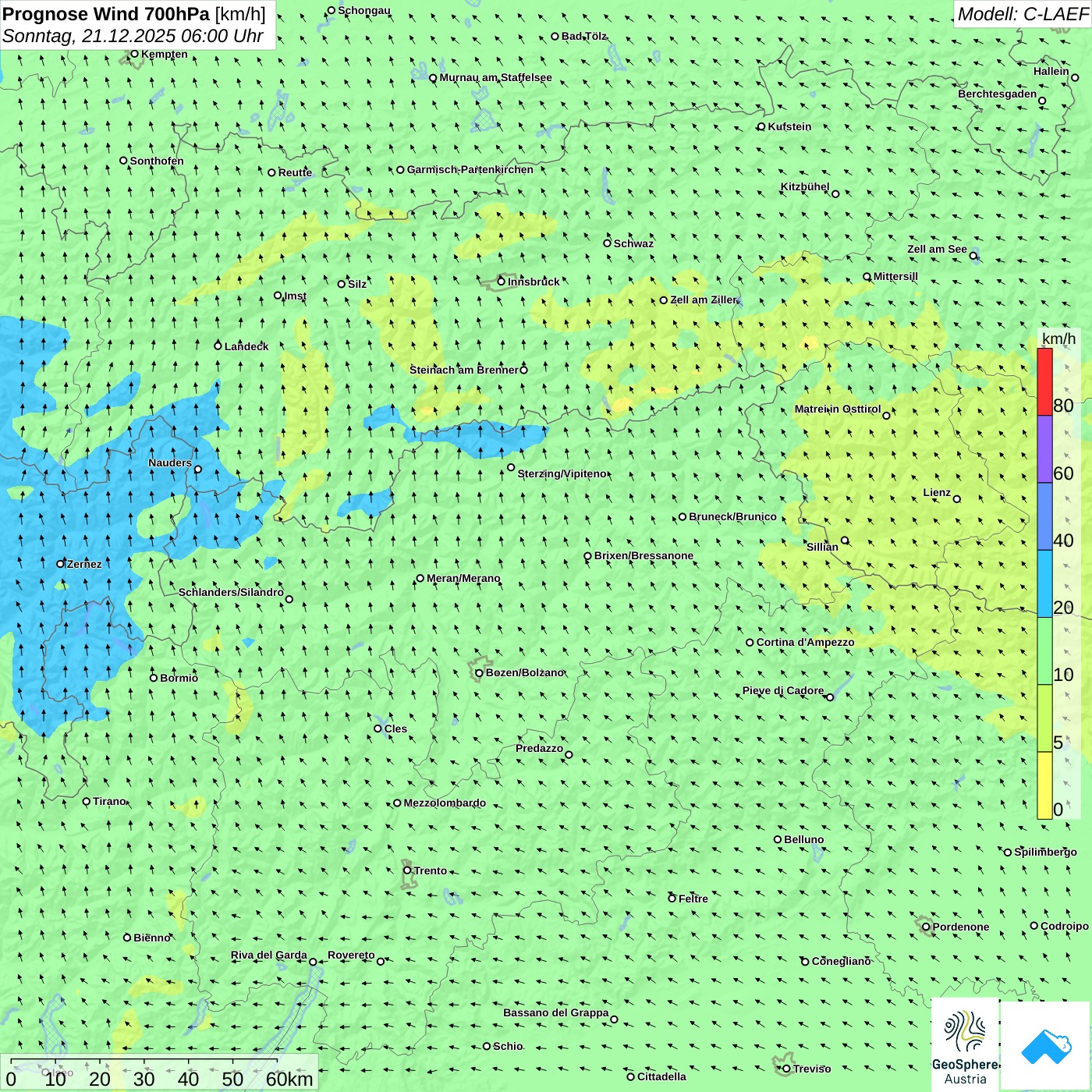Viewport: 1092px width, 1092px height.
Task: Click the 'Zell am Ziller' label
Action: click(704, 300)
